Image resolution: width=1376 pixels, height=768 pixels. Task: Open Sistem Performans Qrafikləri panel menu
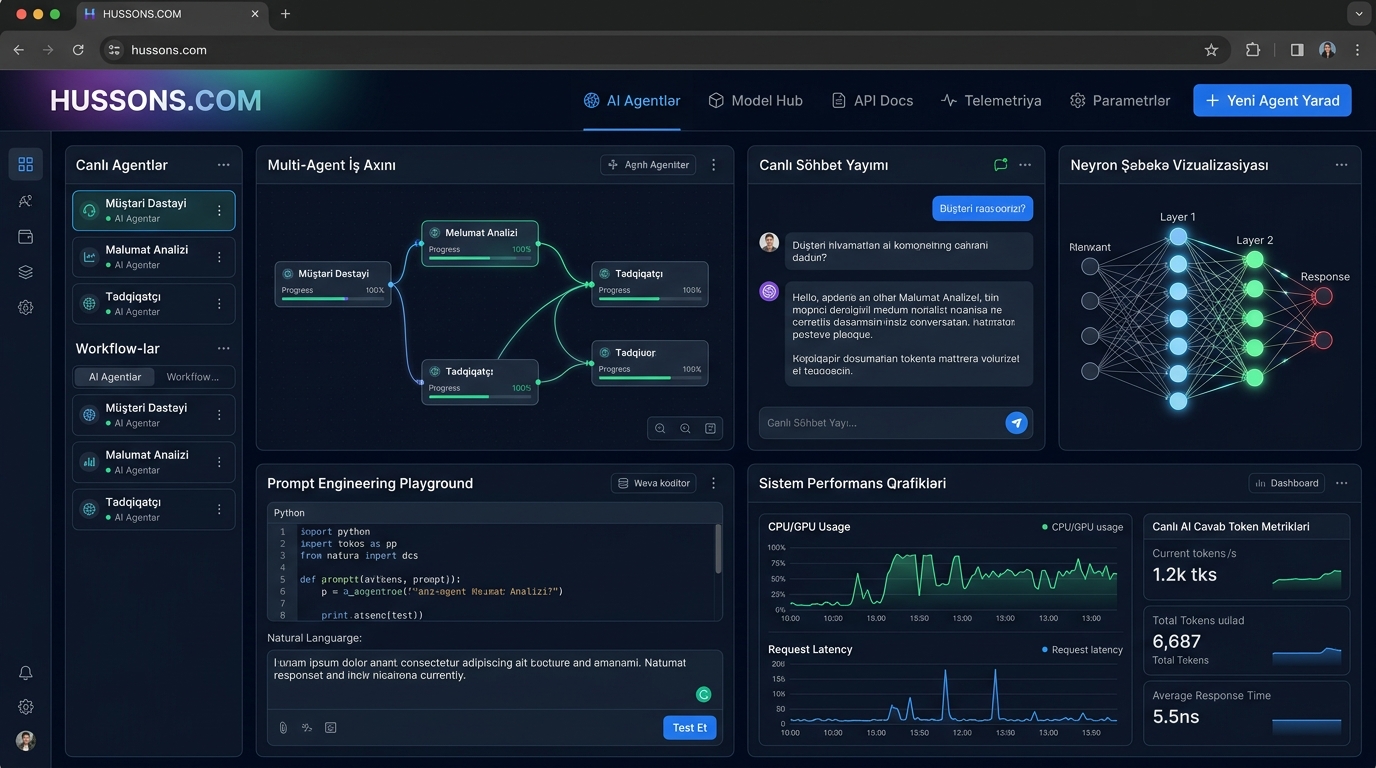tap(1341, 483)
